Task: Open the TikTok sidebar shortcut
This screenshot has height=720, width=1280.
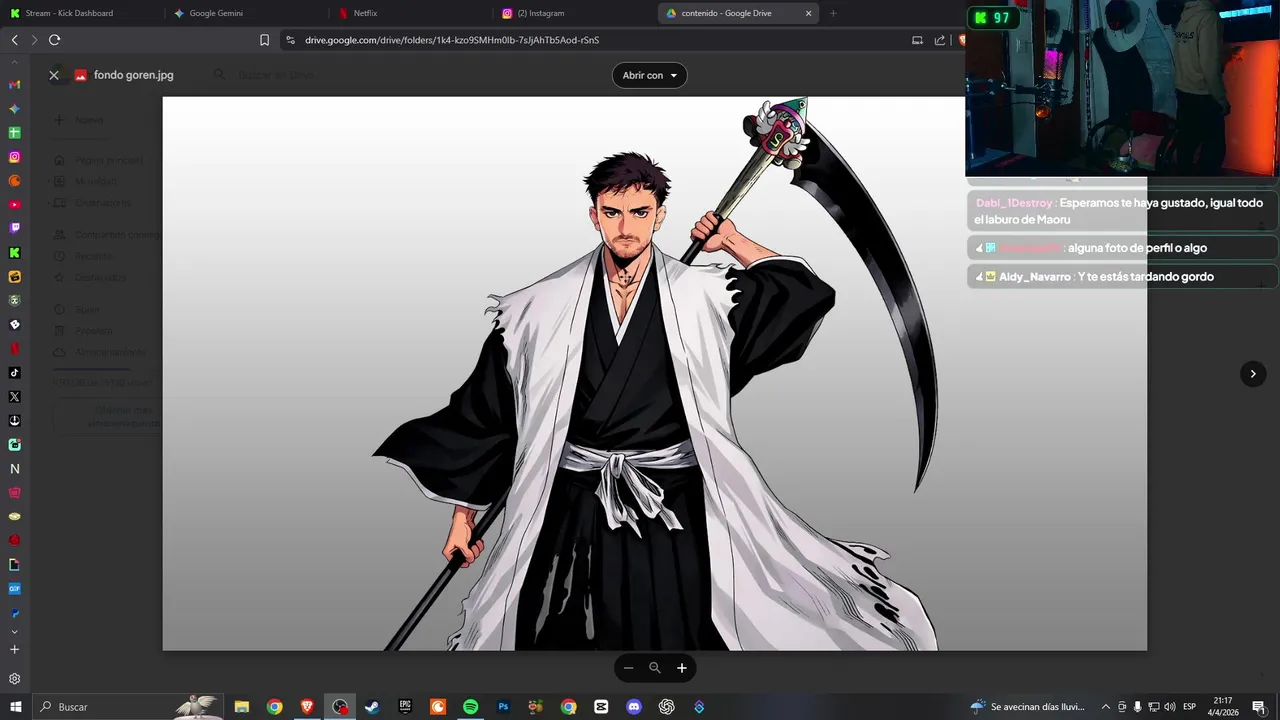Action: tap(14, 373)
